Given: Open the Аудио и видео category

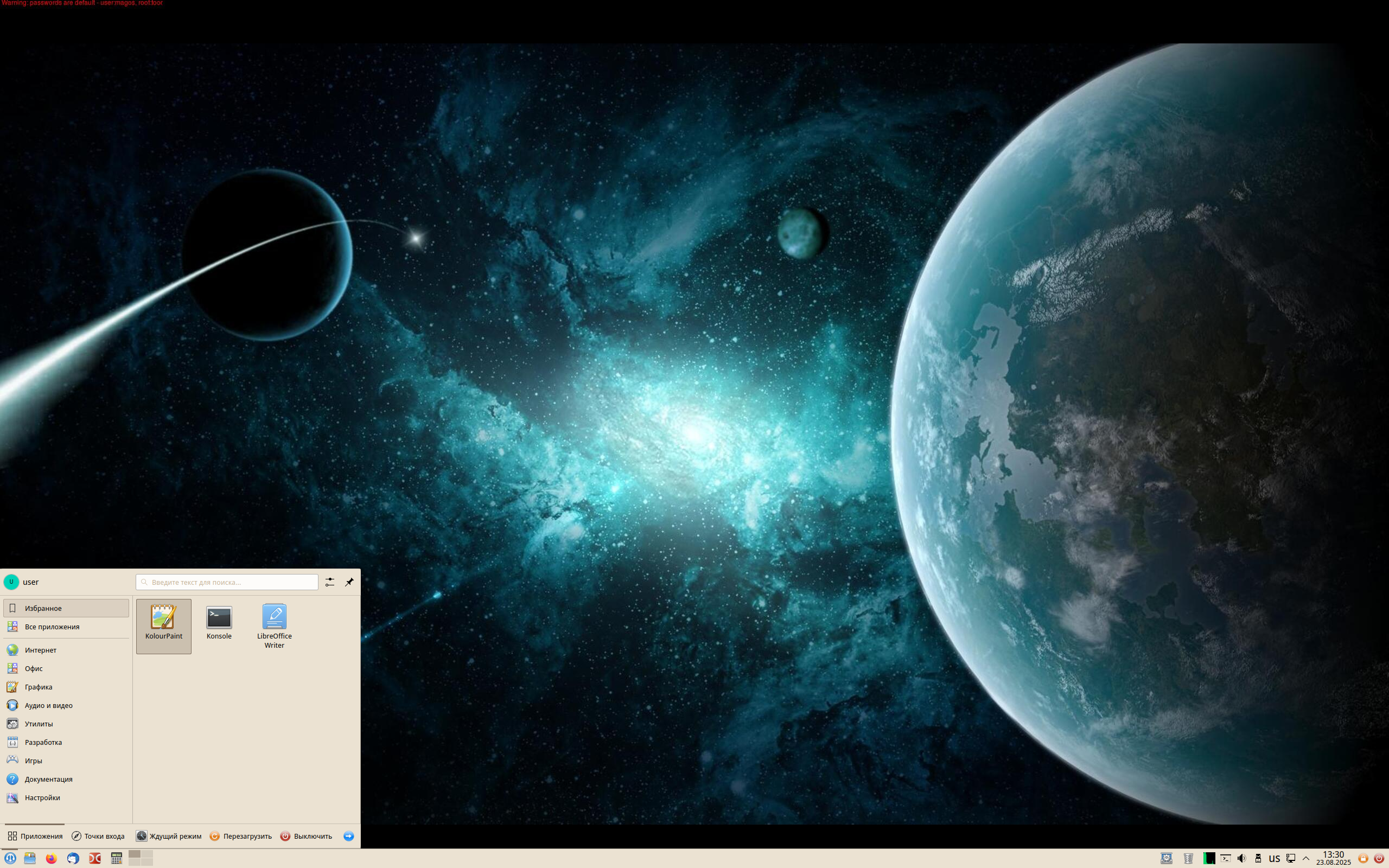Looking at the screenshot, I should [66, 705].
